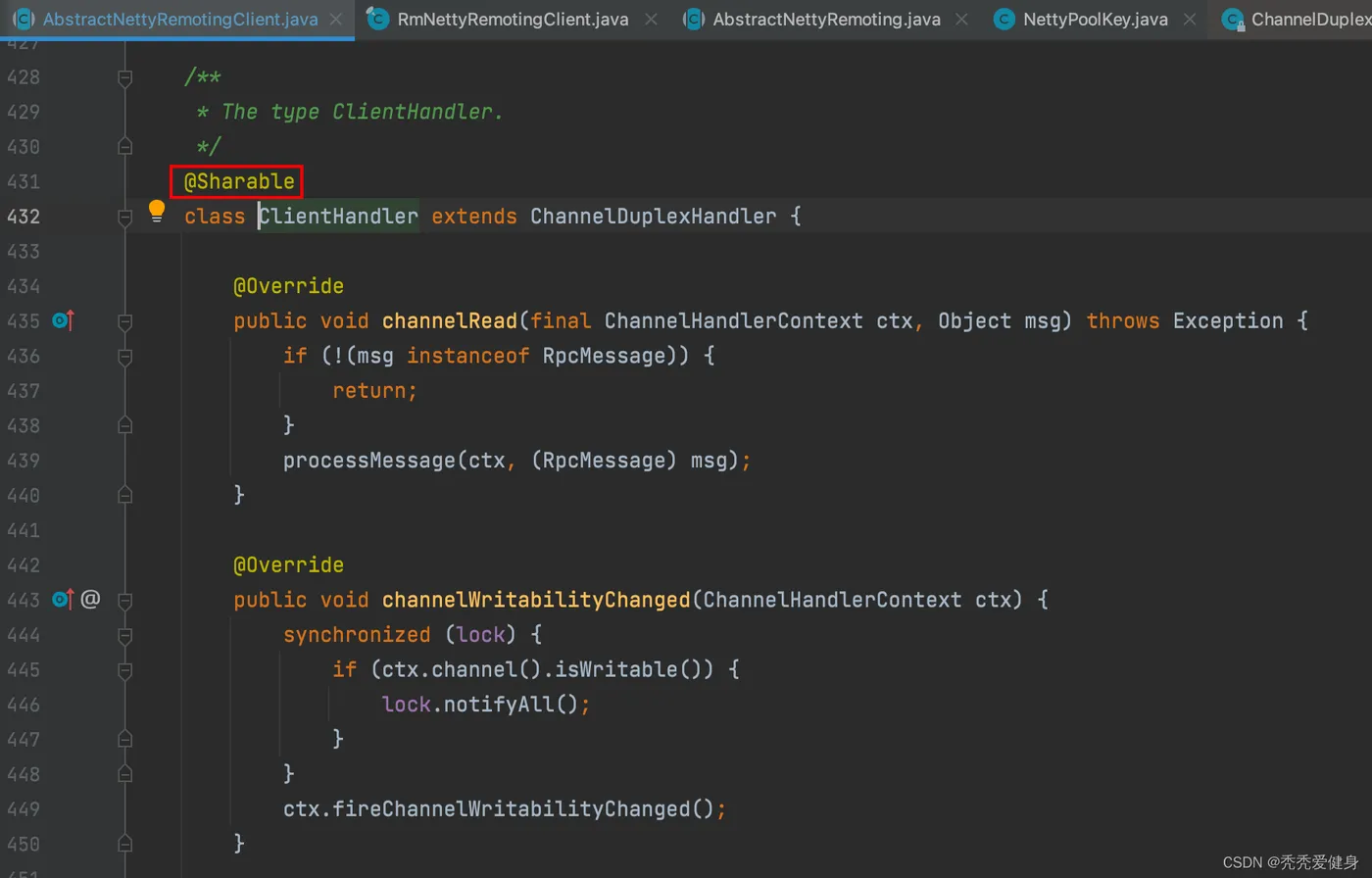Click the locked class icon on ChannelDuplex tab
1372x878 pixels.
tap(1232, 19)
